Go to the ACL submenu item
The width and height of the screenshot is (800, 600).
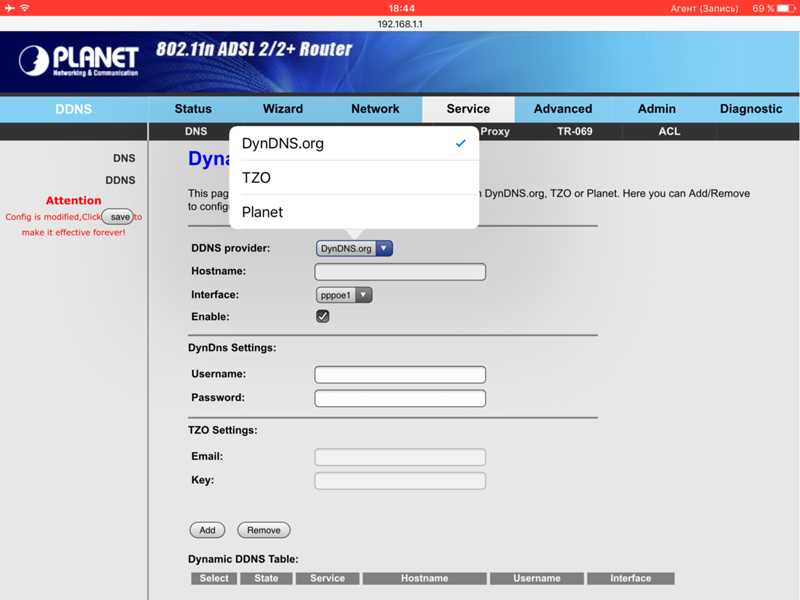pos(669,131)
